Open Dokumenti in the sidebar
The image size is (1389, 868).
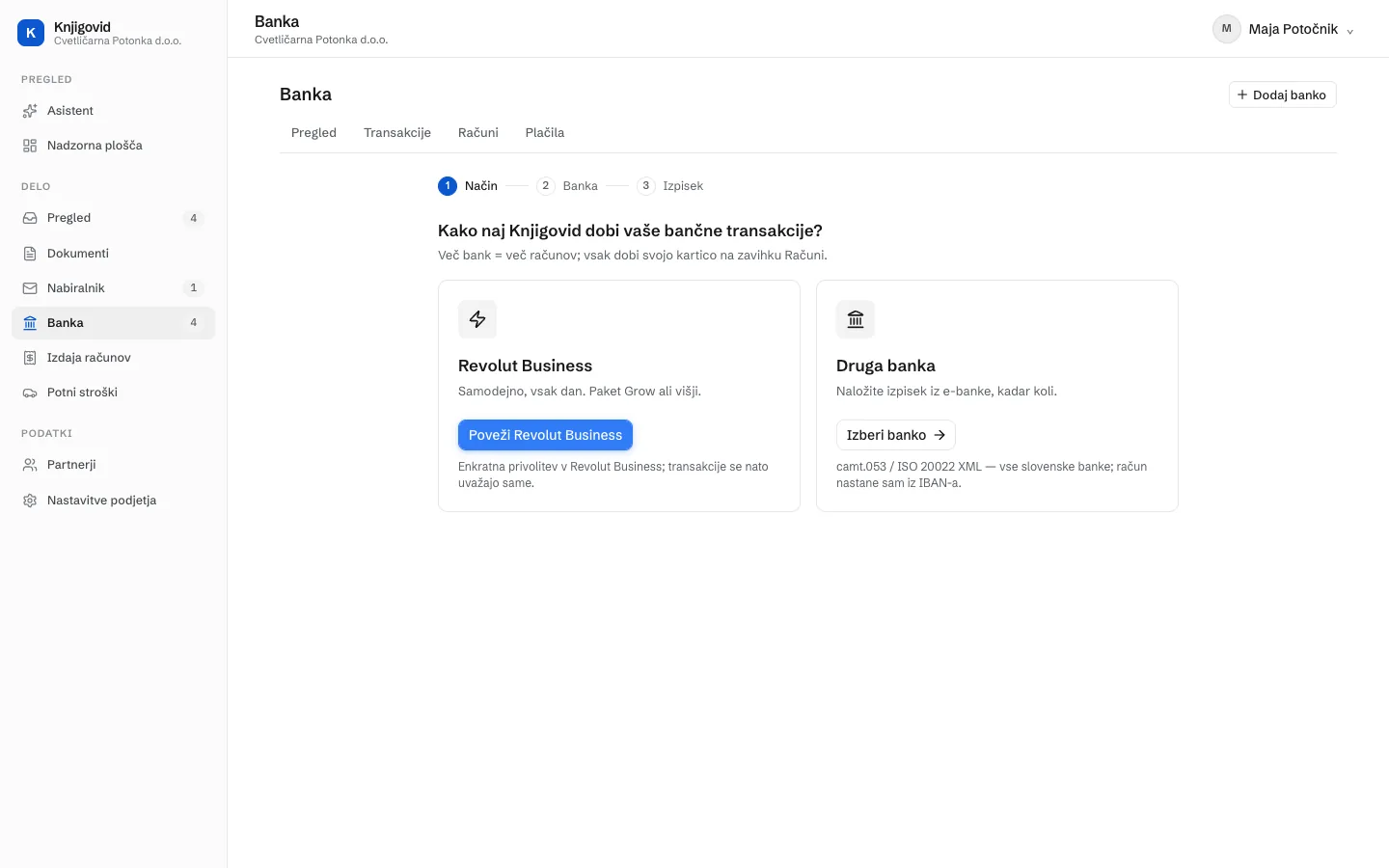(113, 254)
